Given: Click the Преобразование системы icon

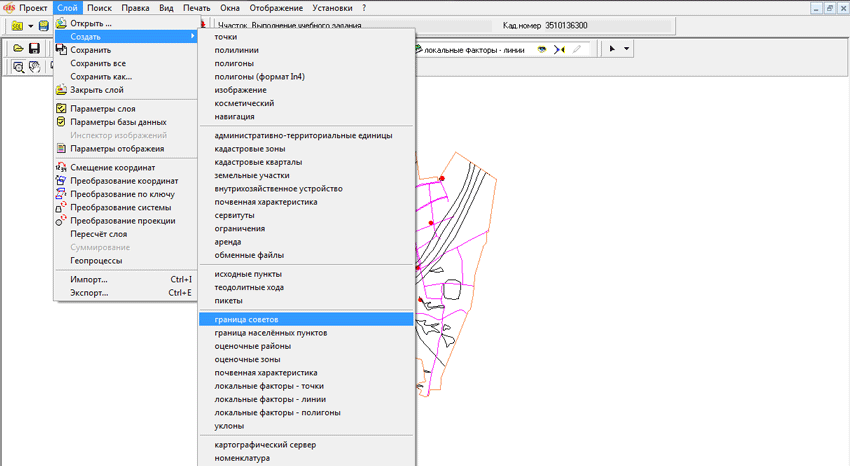Looking at the screenshot, I should pyautogui.click(x=61, y=207).
